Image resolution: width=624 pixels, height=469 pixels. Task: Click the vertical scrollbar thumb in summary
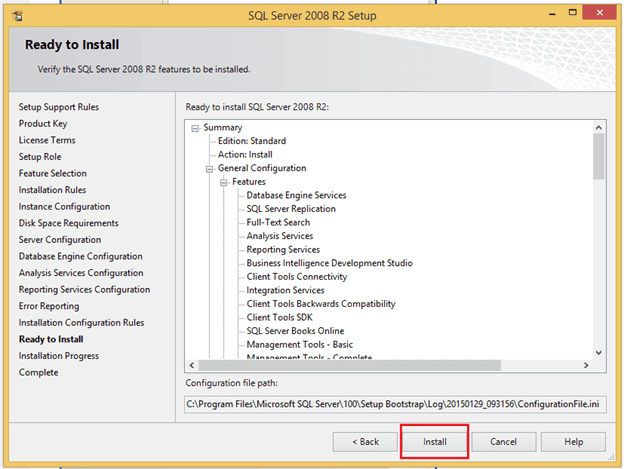(x=598, y=156)
